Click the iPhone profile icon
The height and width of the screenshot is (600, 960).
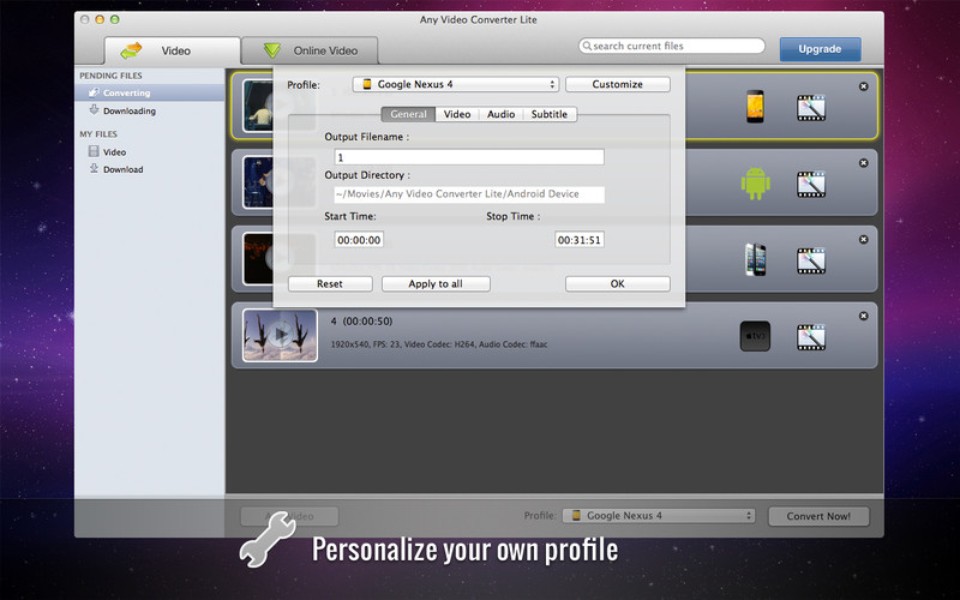click(x=755, y=260)
